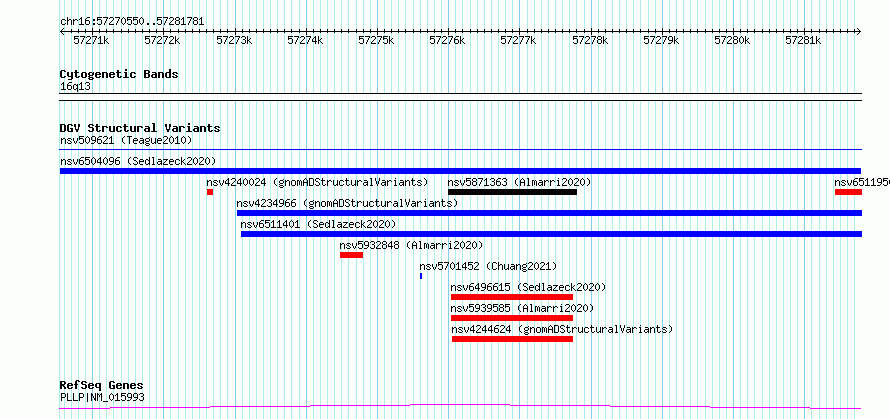Click the right arrowhead of the ruler
890x419 pixels.
(859, 32)
